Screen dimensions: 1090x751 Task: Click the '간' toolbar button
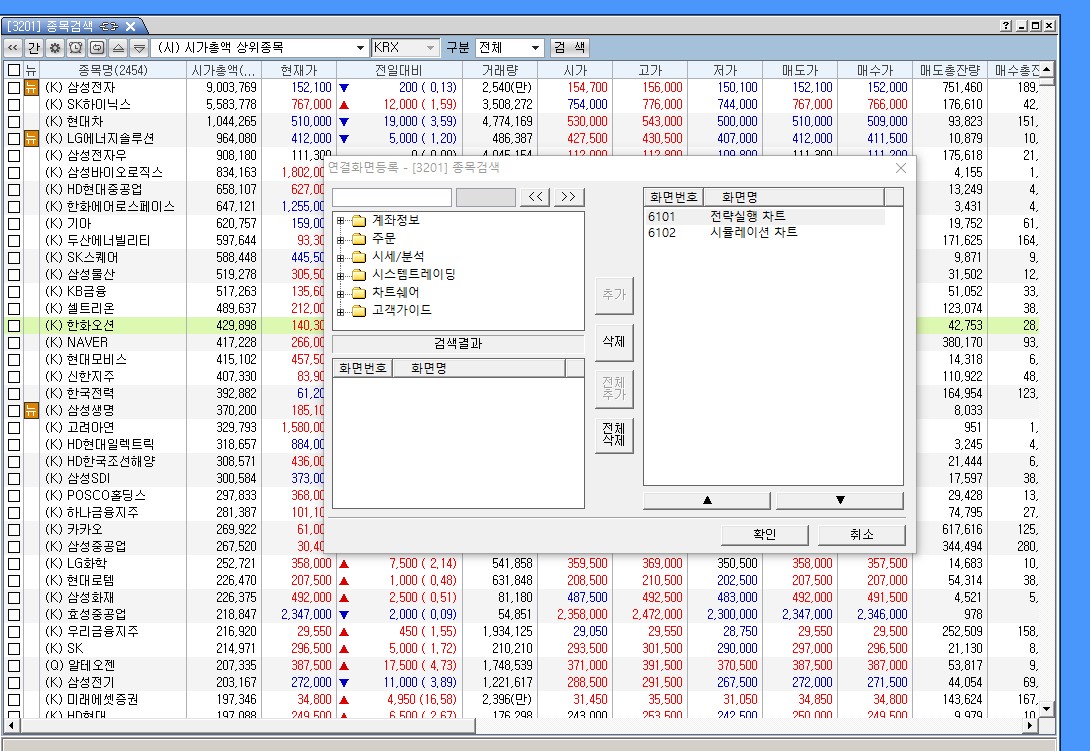(x=34, y=48)
